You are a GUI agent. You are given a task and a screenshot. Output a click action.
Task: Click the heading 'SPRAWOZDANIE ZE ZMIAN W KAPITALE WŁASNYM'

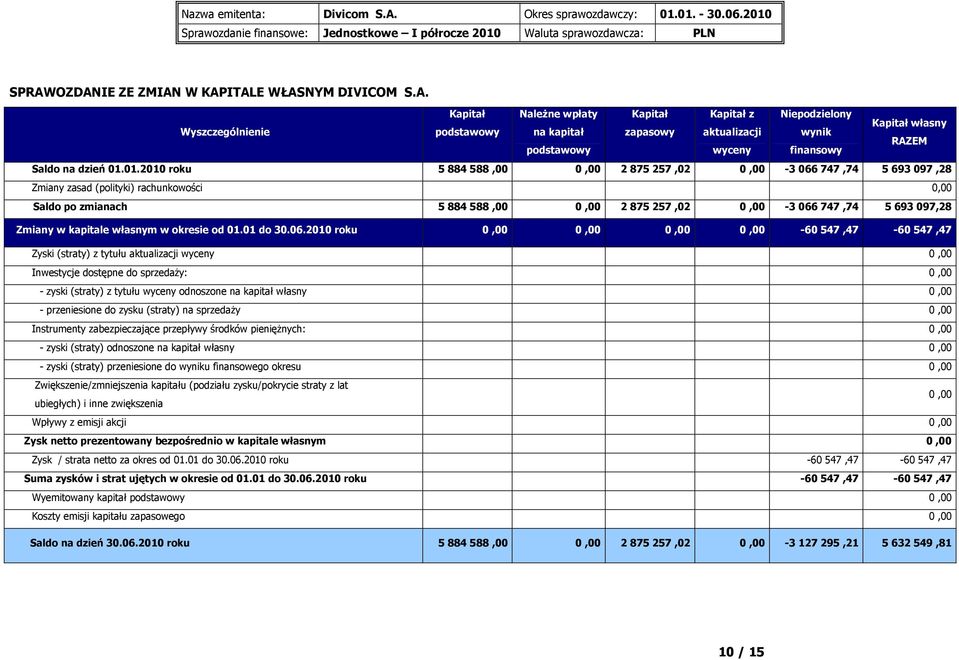[x=219, y=92]
